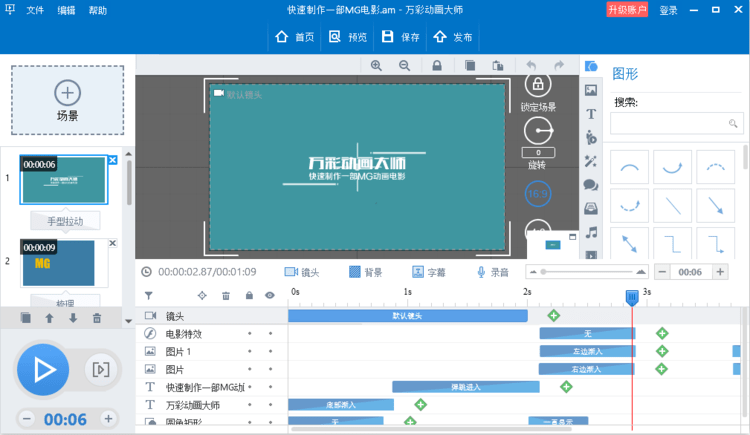Screen dimensions: 750x435
Task: Click the zoom in magnifier icon
Action: pos(377,65)
